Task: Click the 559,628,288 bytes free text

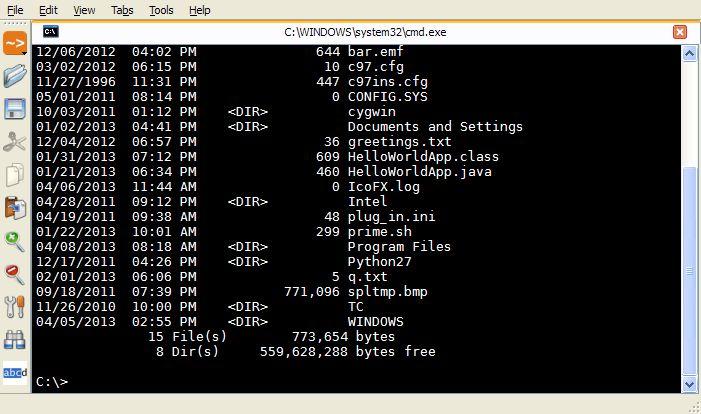Action: 348,352
